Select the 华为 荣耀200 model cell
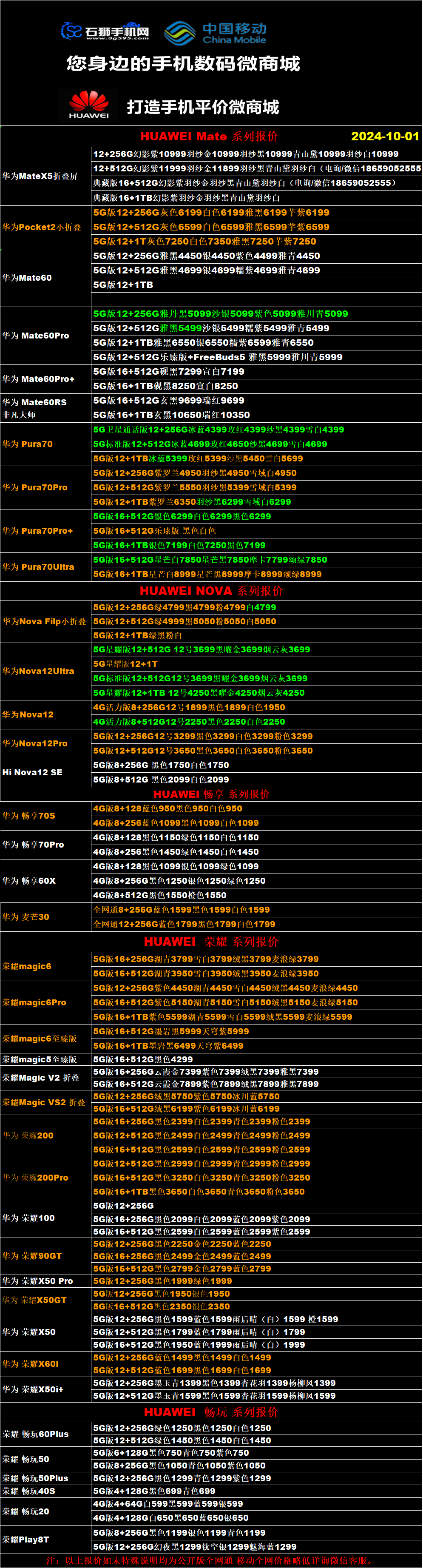The height and width of the screenshot is (1568, 423). click(45, 1136)
